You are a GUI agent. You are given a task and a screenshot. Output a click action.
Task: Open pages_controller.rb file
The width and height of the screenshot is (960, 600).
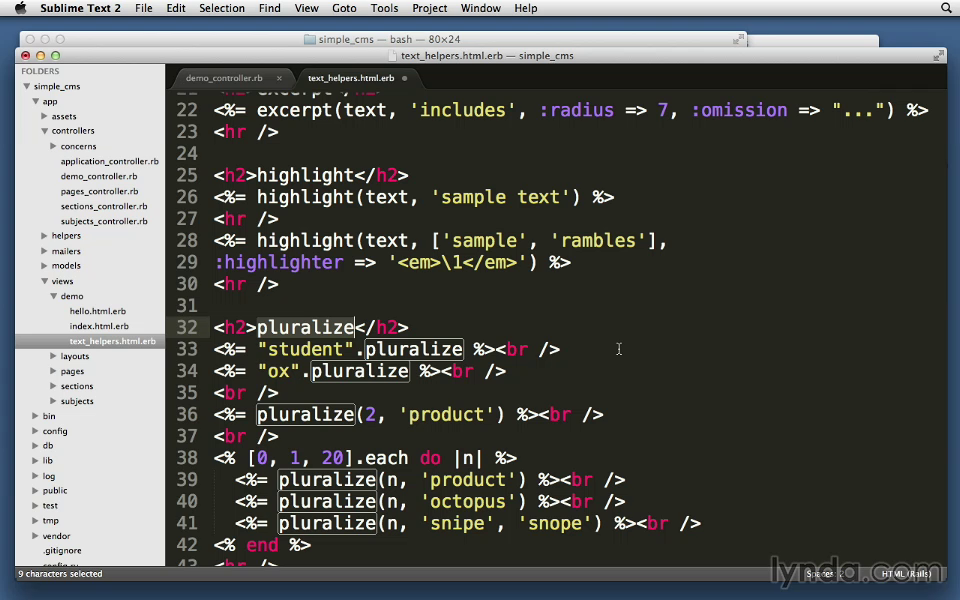[99, 191]
